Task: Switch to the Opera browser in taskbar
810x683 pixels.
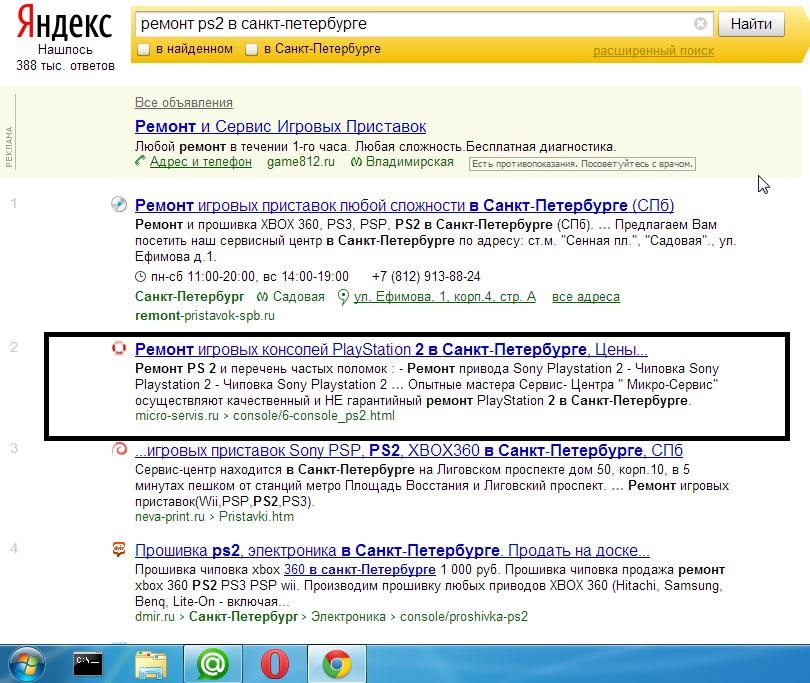Action: 274,664
